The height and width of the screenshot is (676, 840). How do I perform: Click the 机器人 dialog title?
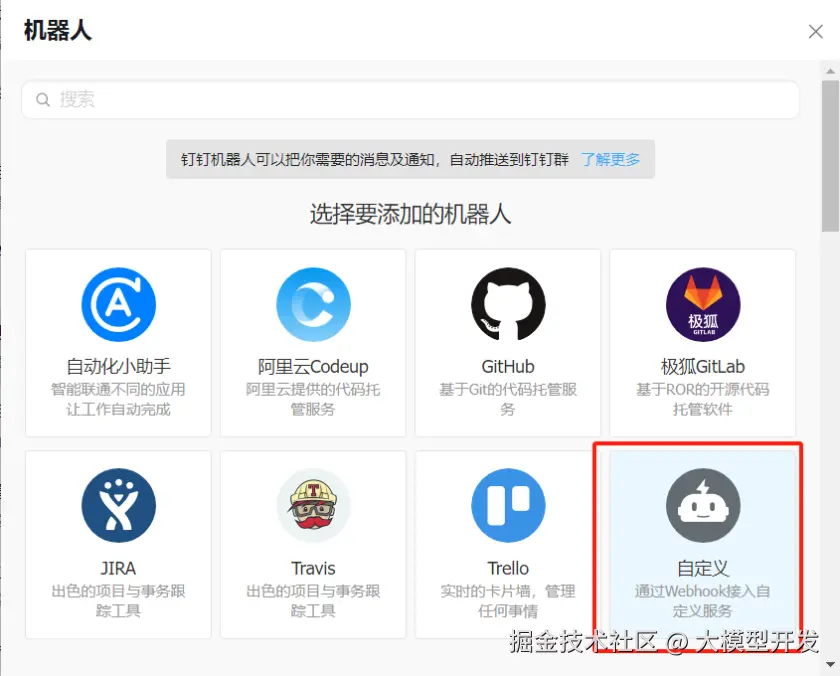click(x=57, y=31)
